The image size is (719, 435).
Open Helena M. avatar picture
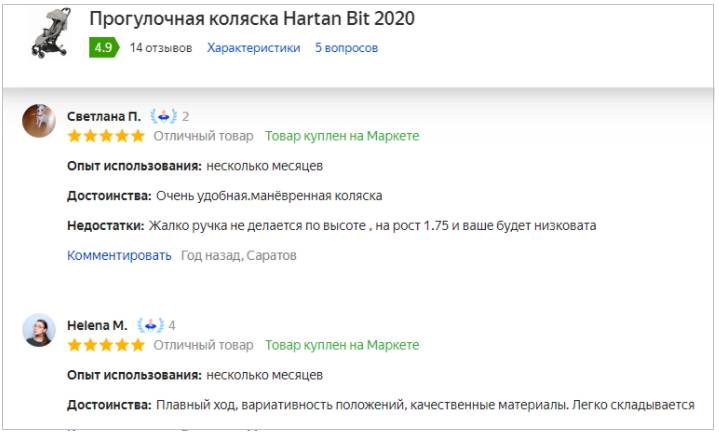point(39,330)
